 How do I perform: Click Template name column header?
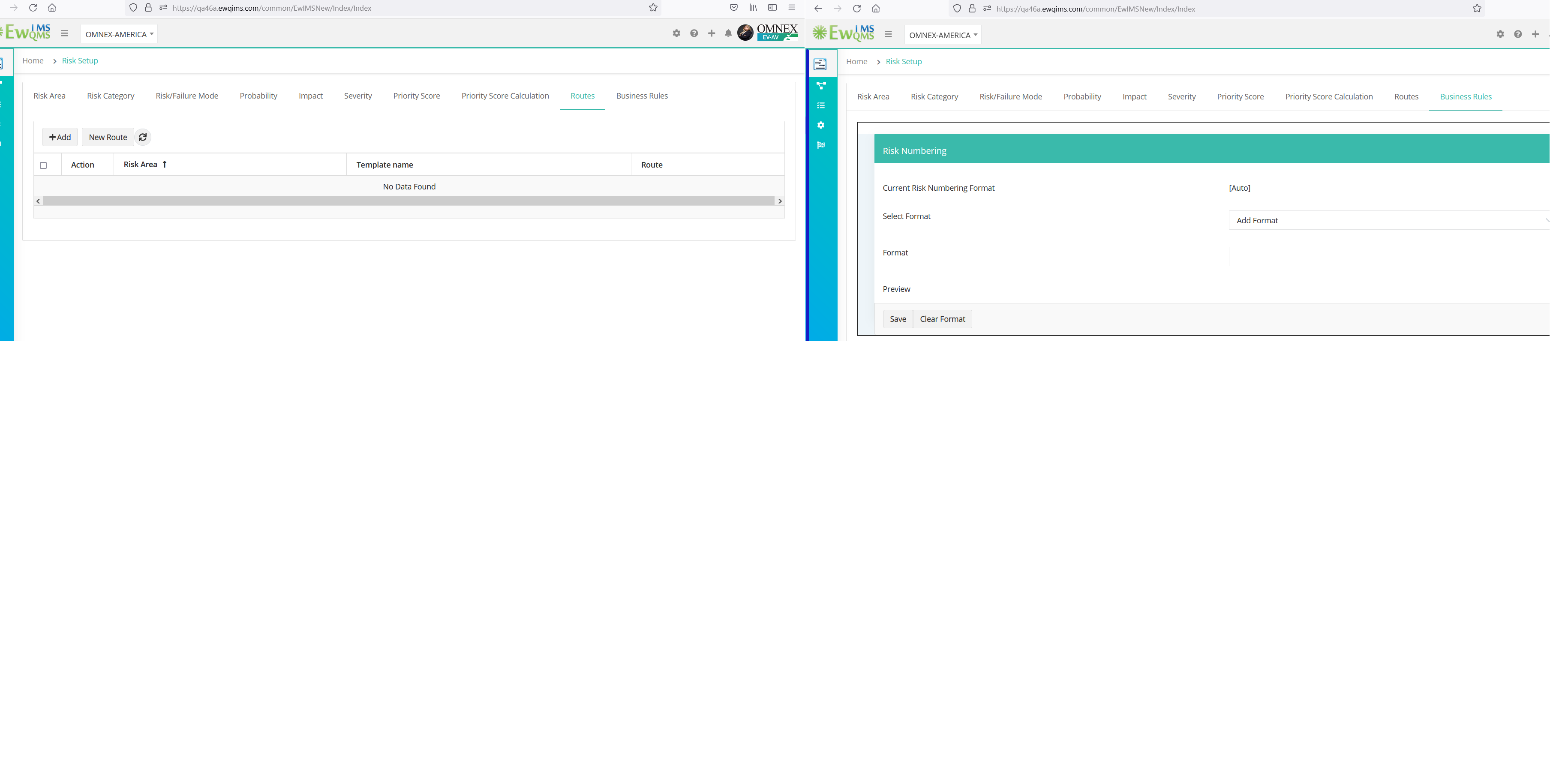489,165
